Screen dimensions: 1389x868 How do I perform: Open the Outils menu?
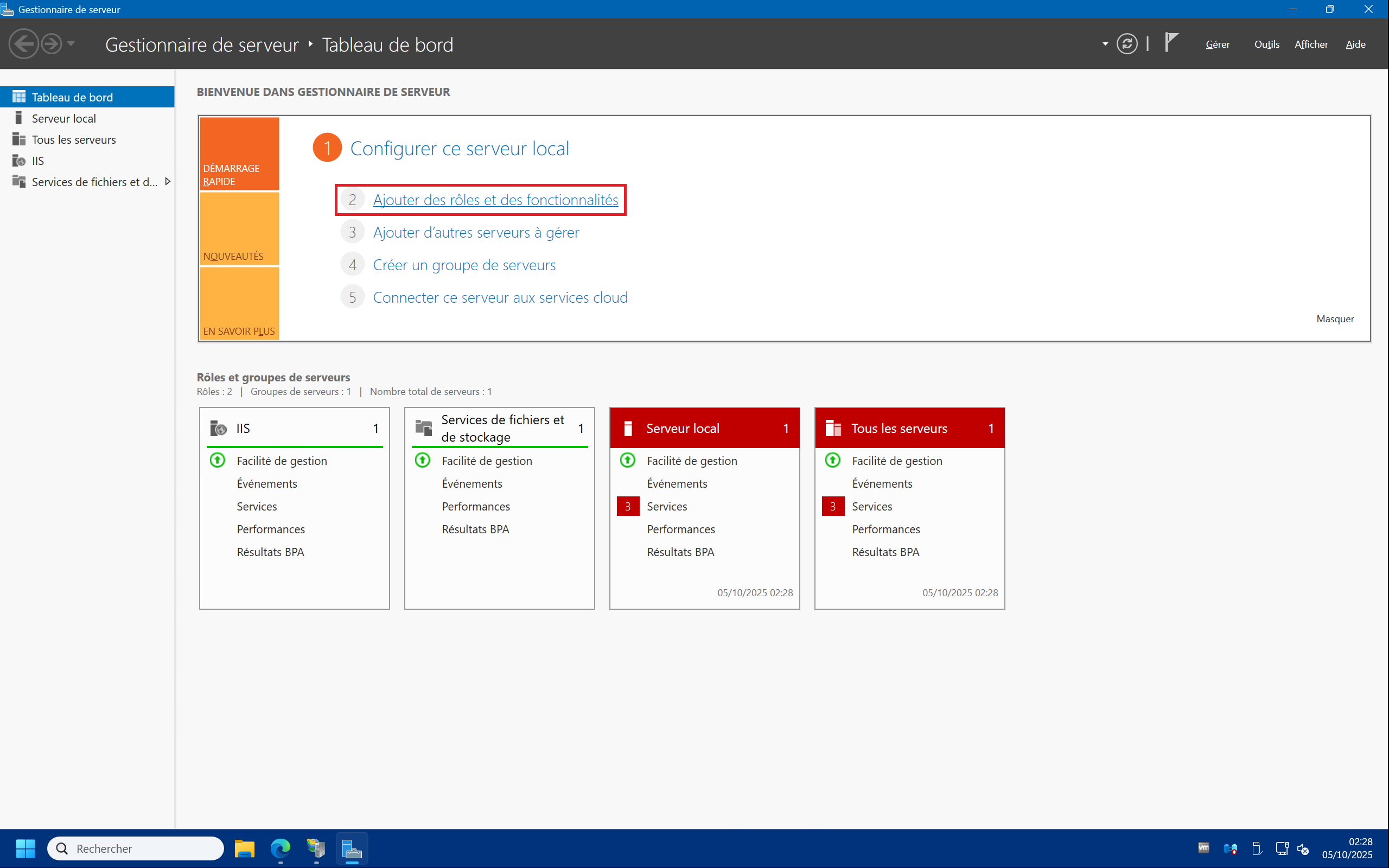click(1266, 44)
